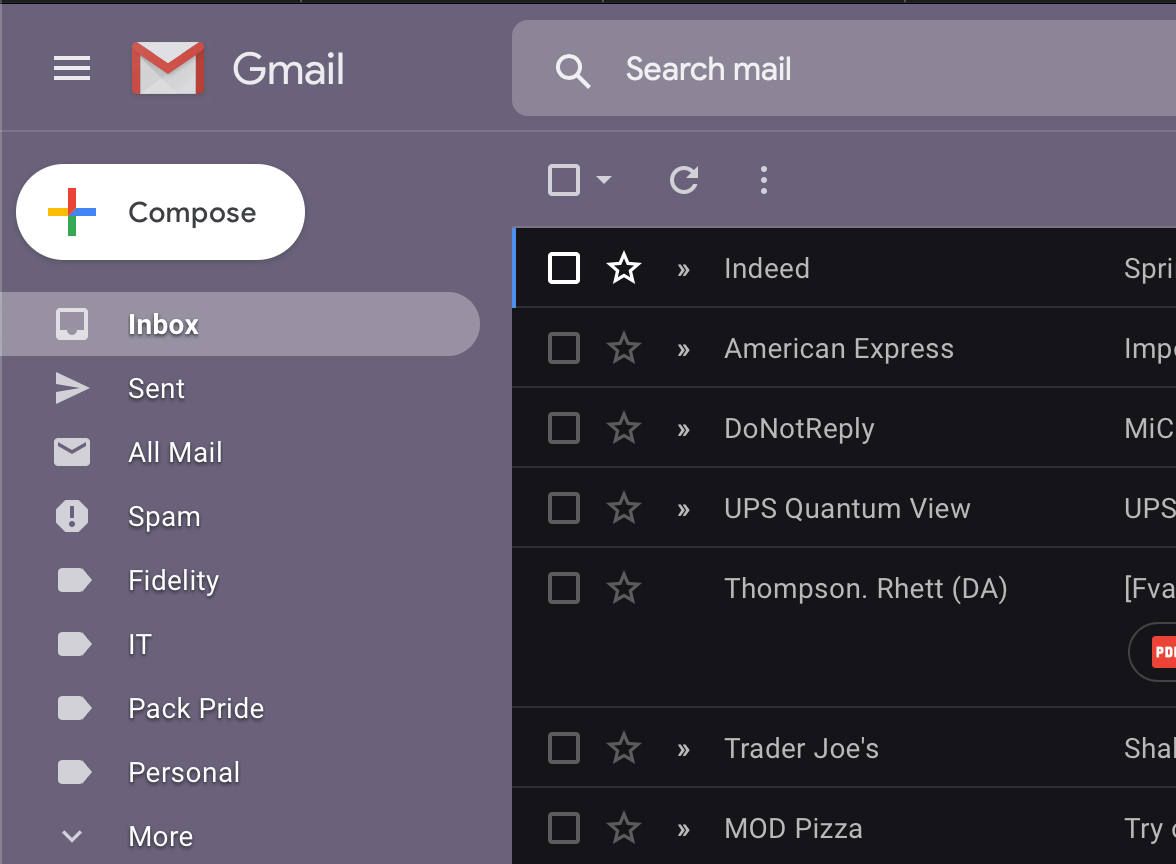The width and height of the screenshot is (1176, 864).
Task: Click the PDF attachment chip icon
Action: 1163,651
